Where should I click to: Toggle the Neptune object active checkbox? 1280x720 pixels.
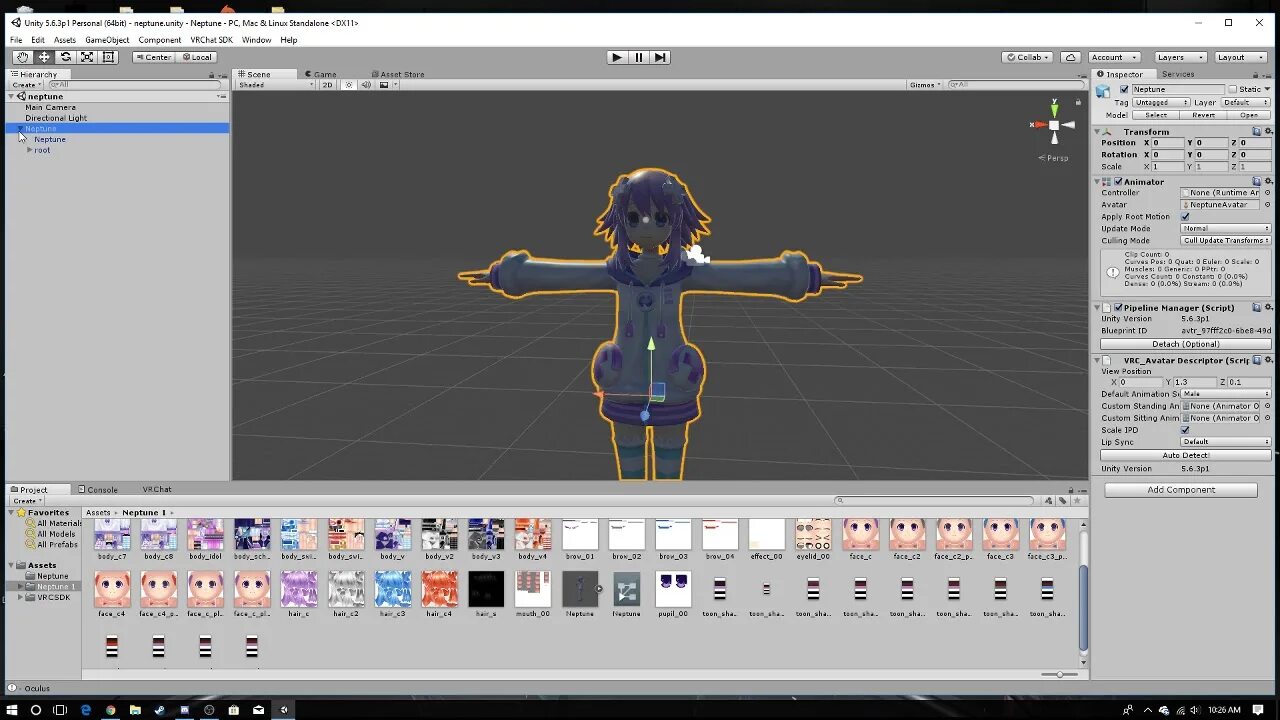tap(1124, 89)
